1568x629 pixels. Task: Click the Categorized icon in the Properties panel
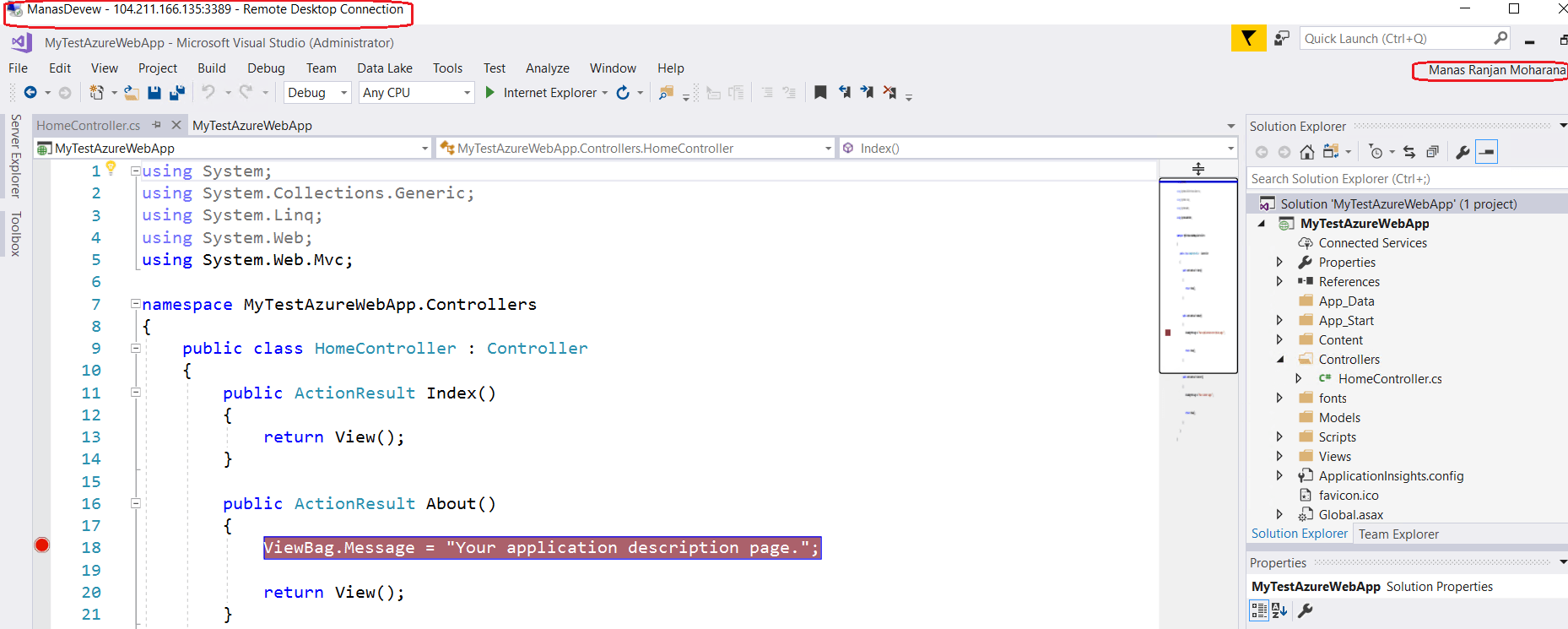point(1259,610)
